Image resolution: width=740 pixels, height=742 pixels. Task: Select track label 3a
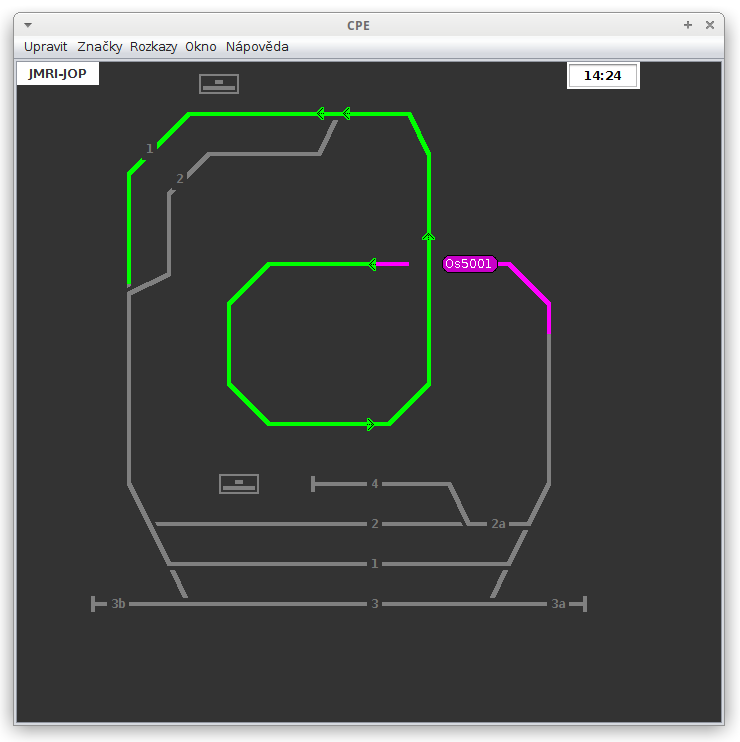tap(558, 604)
